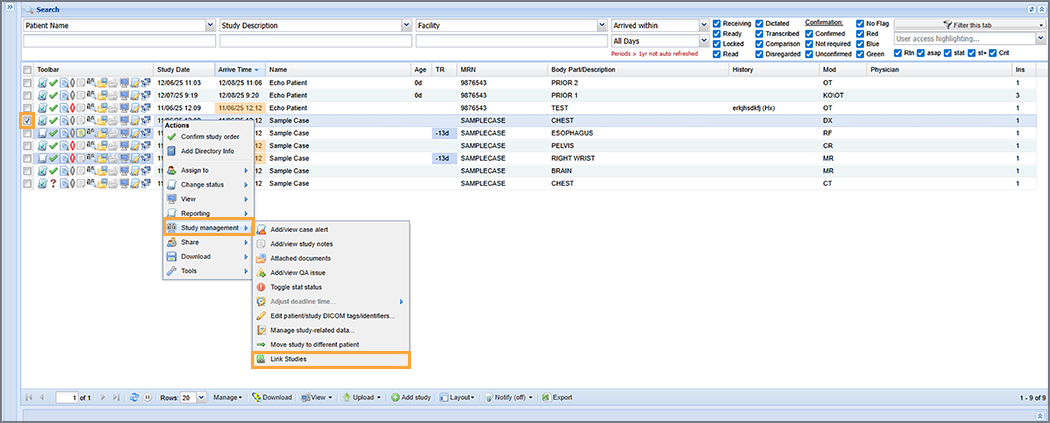This screenshot has width=1050, height=423.
Task: Open the Arrived within dropdown
Action: pyautogui.click(x=658, y=25)
